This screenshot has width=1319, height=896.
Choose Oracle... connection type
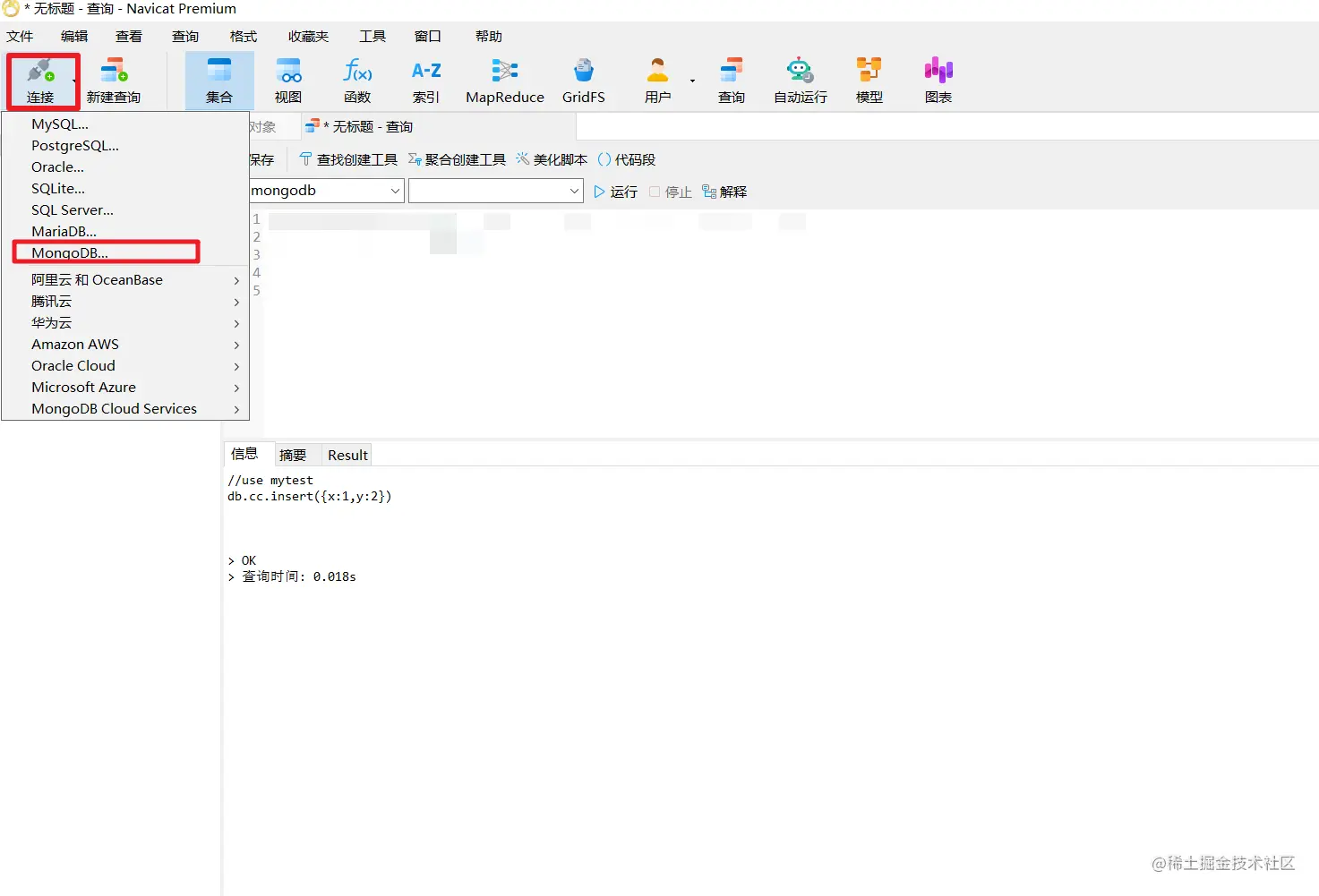pyautogui.click(x=125, y=167)
